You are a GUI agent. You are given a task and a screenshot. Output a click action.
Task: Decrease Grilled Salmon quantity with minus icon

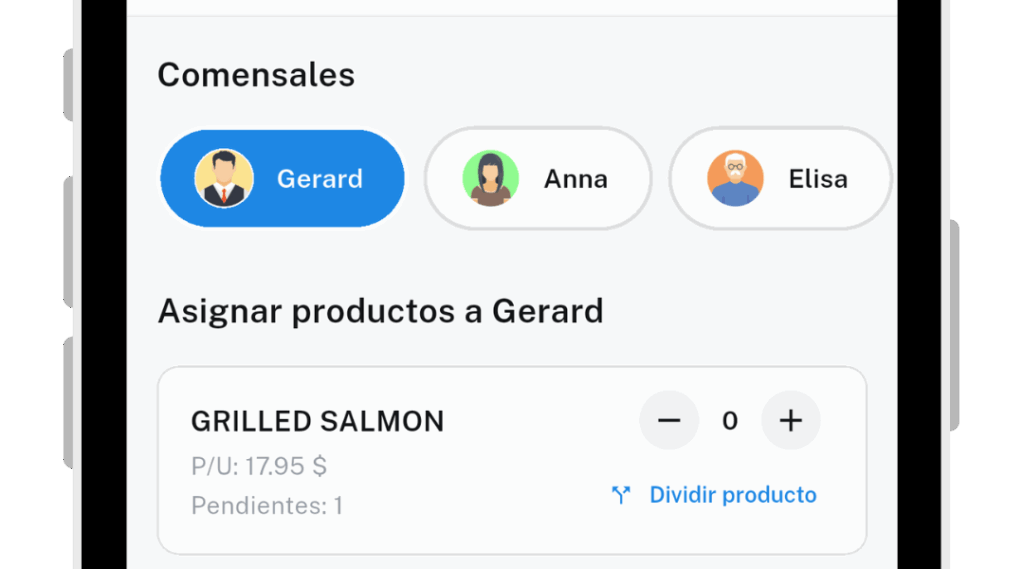669,421
